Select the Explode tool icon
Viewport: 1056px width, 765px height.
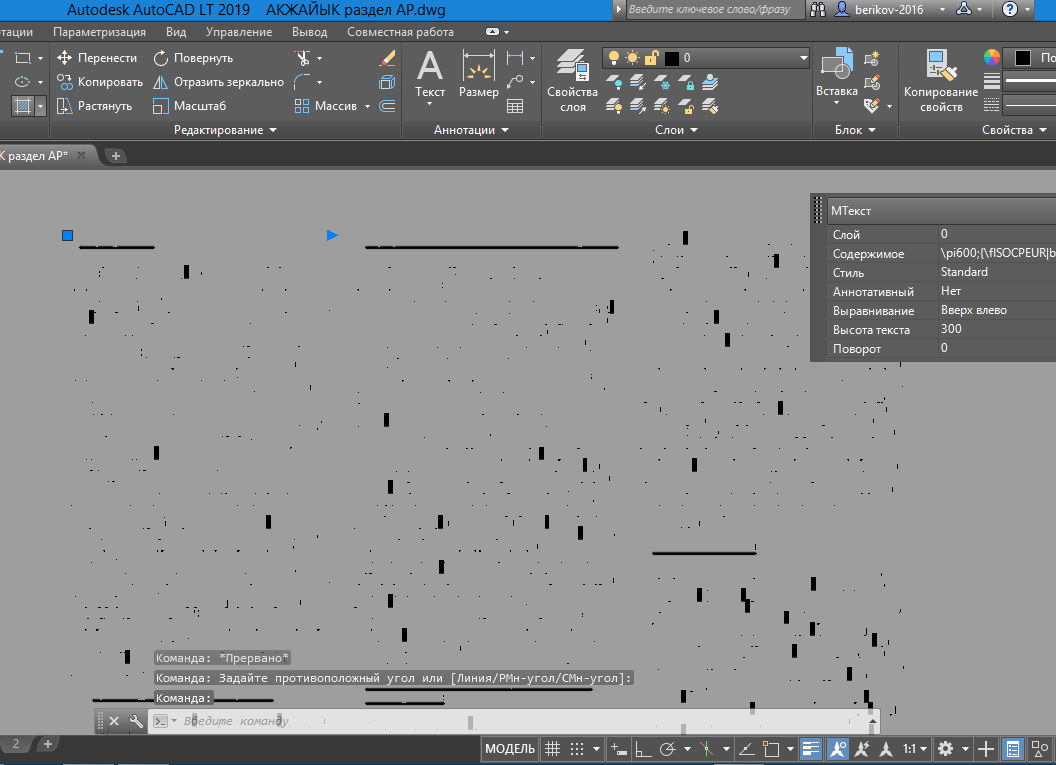387,82
